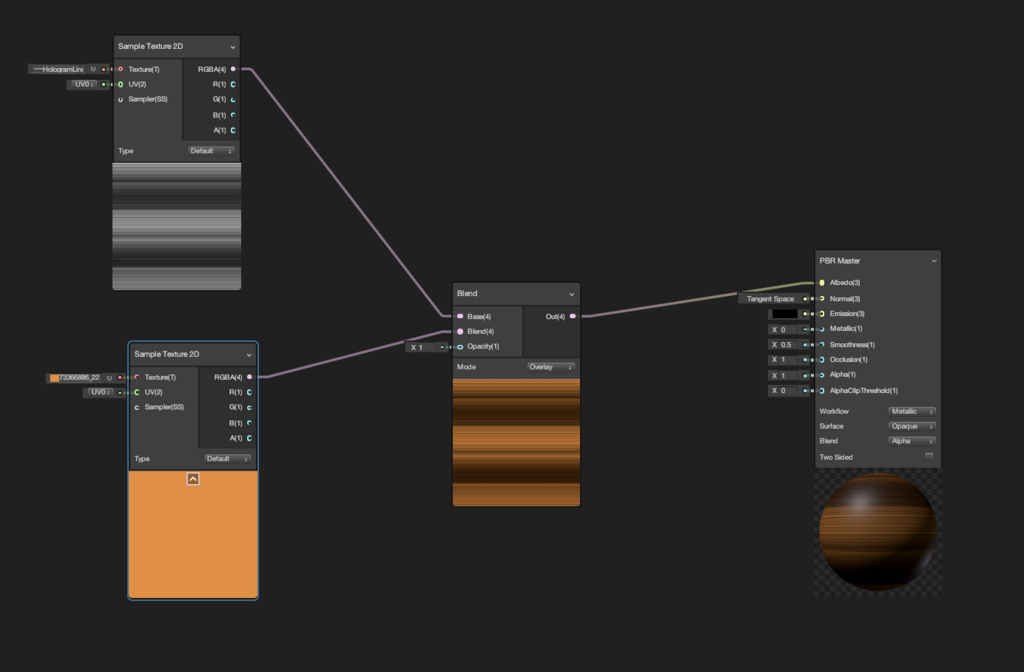Click Sampler(SS) input port of orange texture node

coord(136,407)
